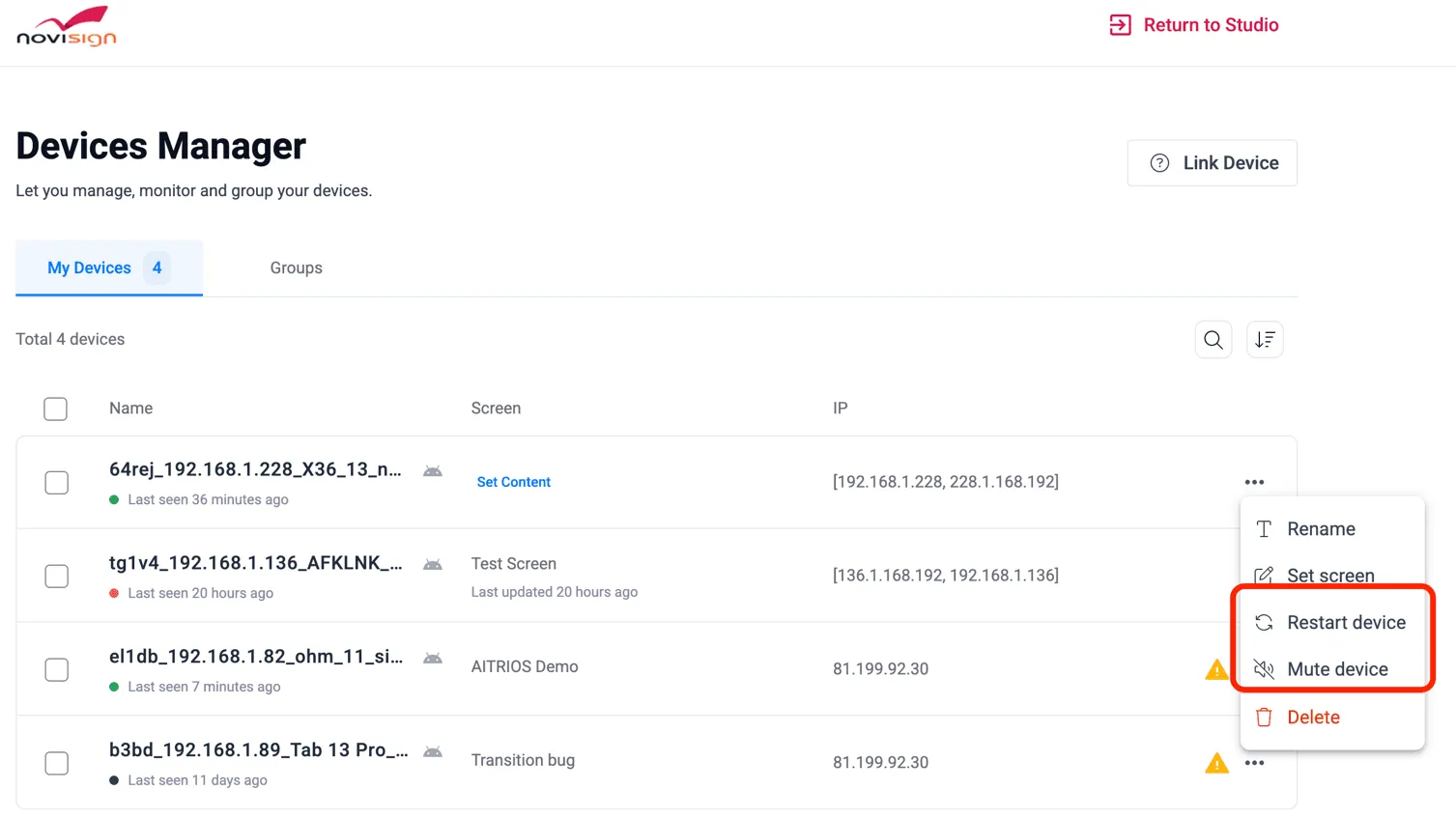This screenshot has height=818, width=1456.
Task: Toggle the select-all checkbox in header
Action: coord(56,409)
